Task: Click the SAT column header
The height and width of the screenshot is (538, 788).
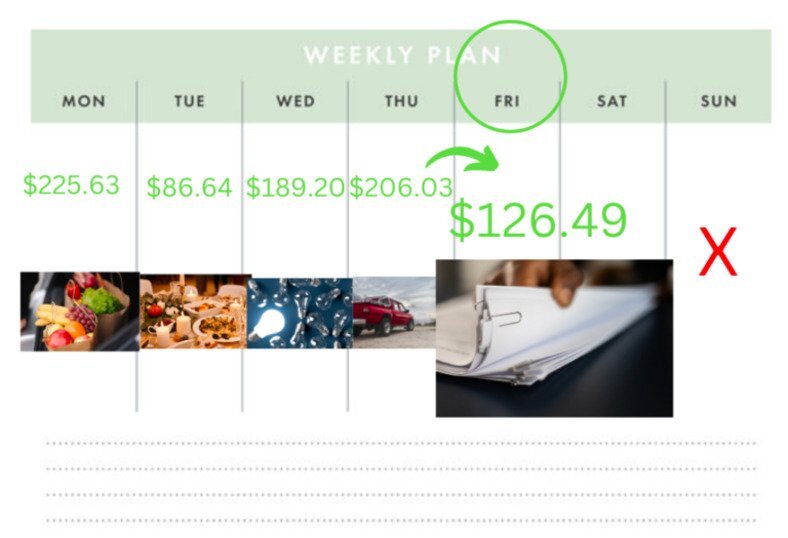Action: pos(612,101)
